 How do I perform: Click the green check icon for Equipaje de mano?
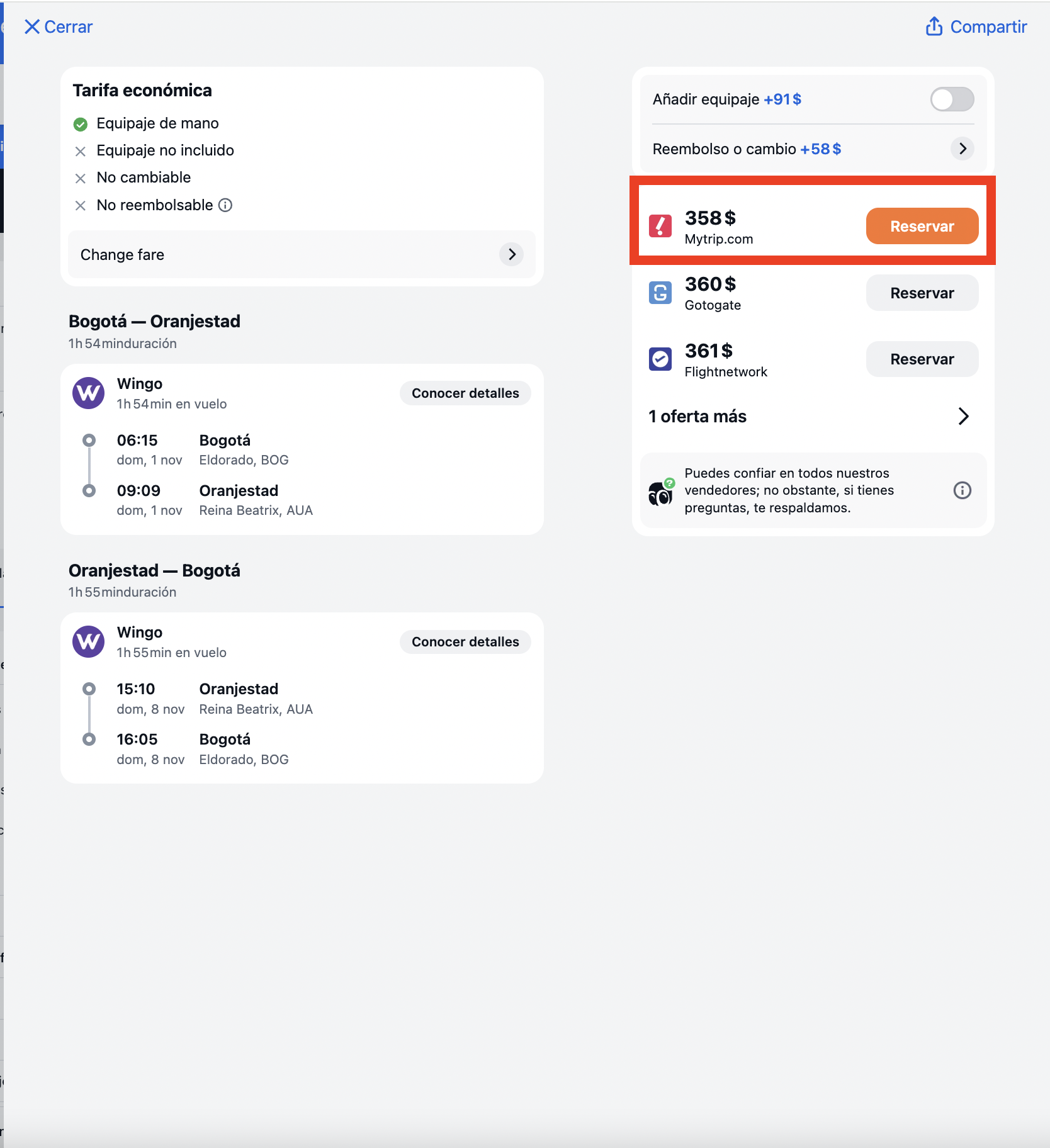[x=81, y=124]
